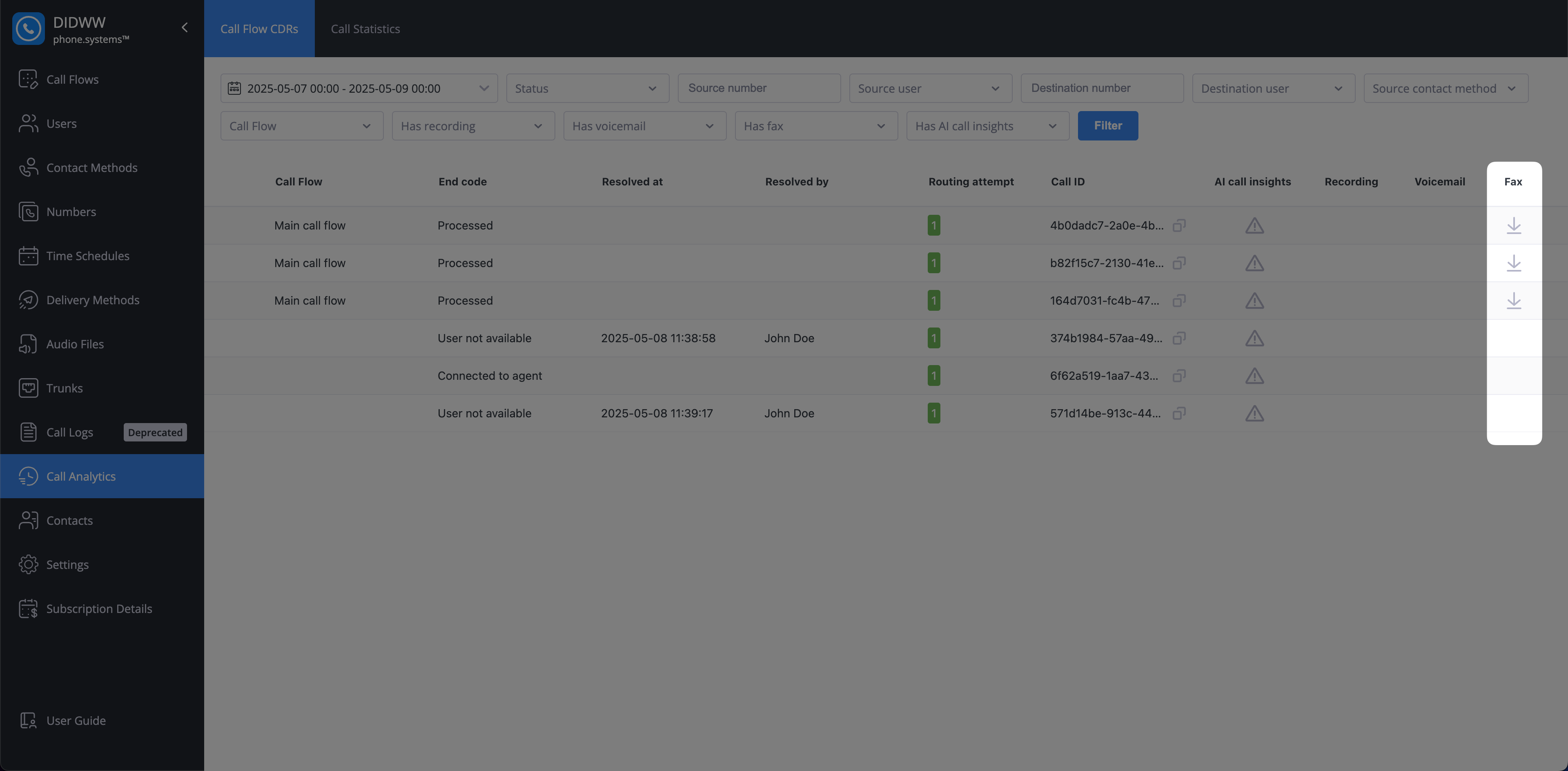Navigate to Trunks
1568x771 pixels.
[x=102, y=388]
